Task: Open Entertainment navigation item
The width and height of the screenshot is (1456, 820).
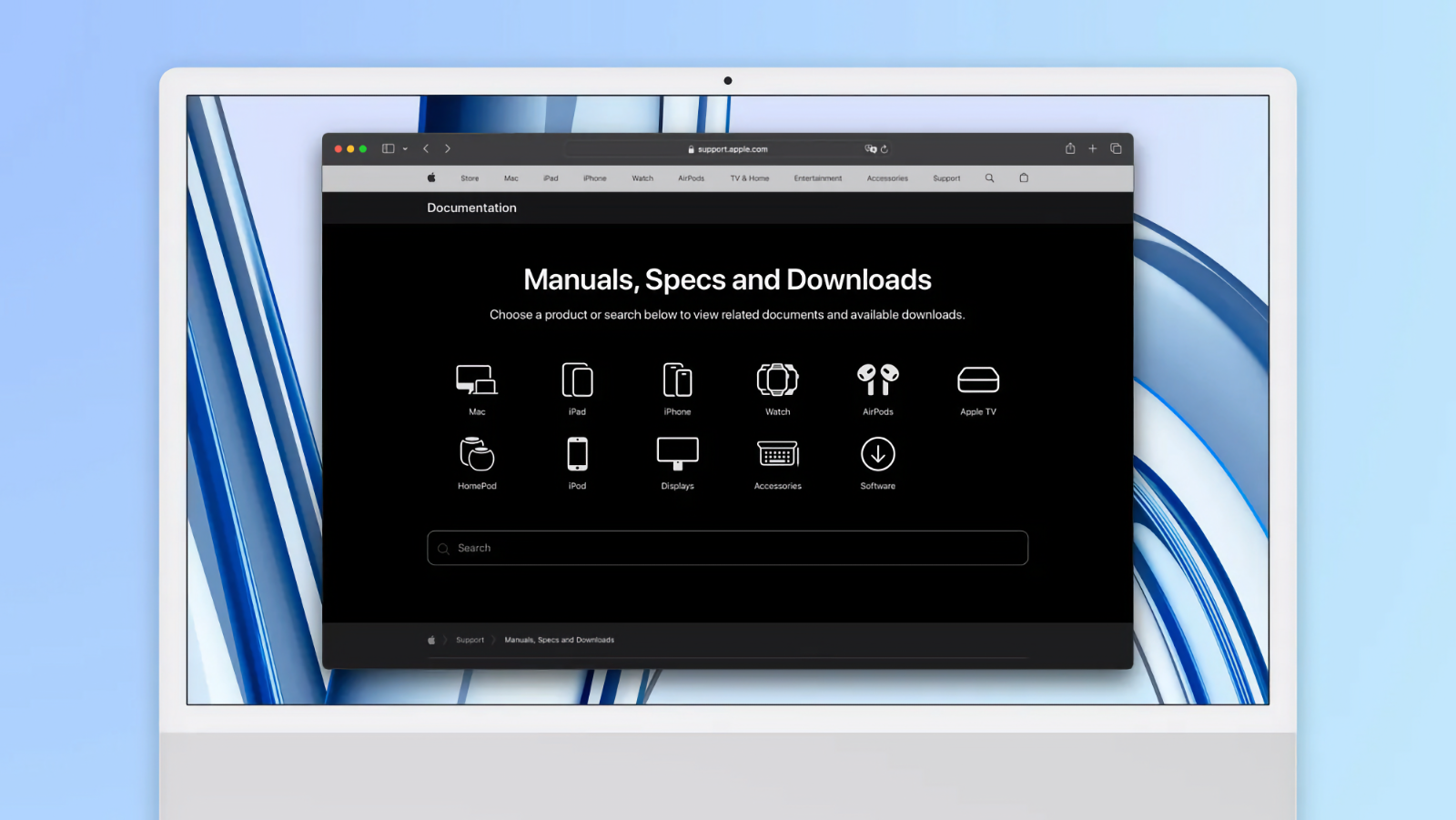Action: pyautogui.click(x=818, y=178)
